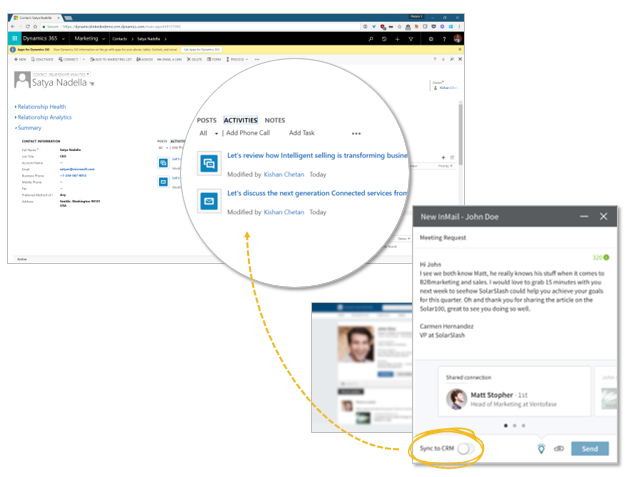Click CONNECT in the command bar
The image size is (631, 477).
(68, 59)
